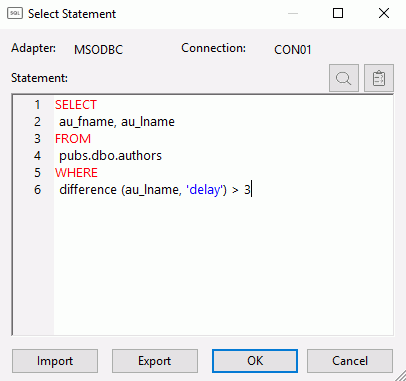Confirm the statement with OK
This screenshot has height=381, width=406.
(255, 361)
